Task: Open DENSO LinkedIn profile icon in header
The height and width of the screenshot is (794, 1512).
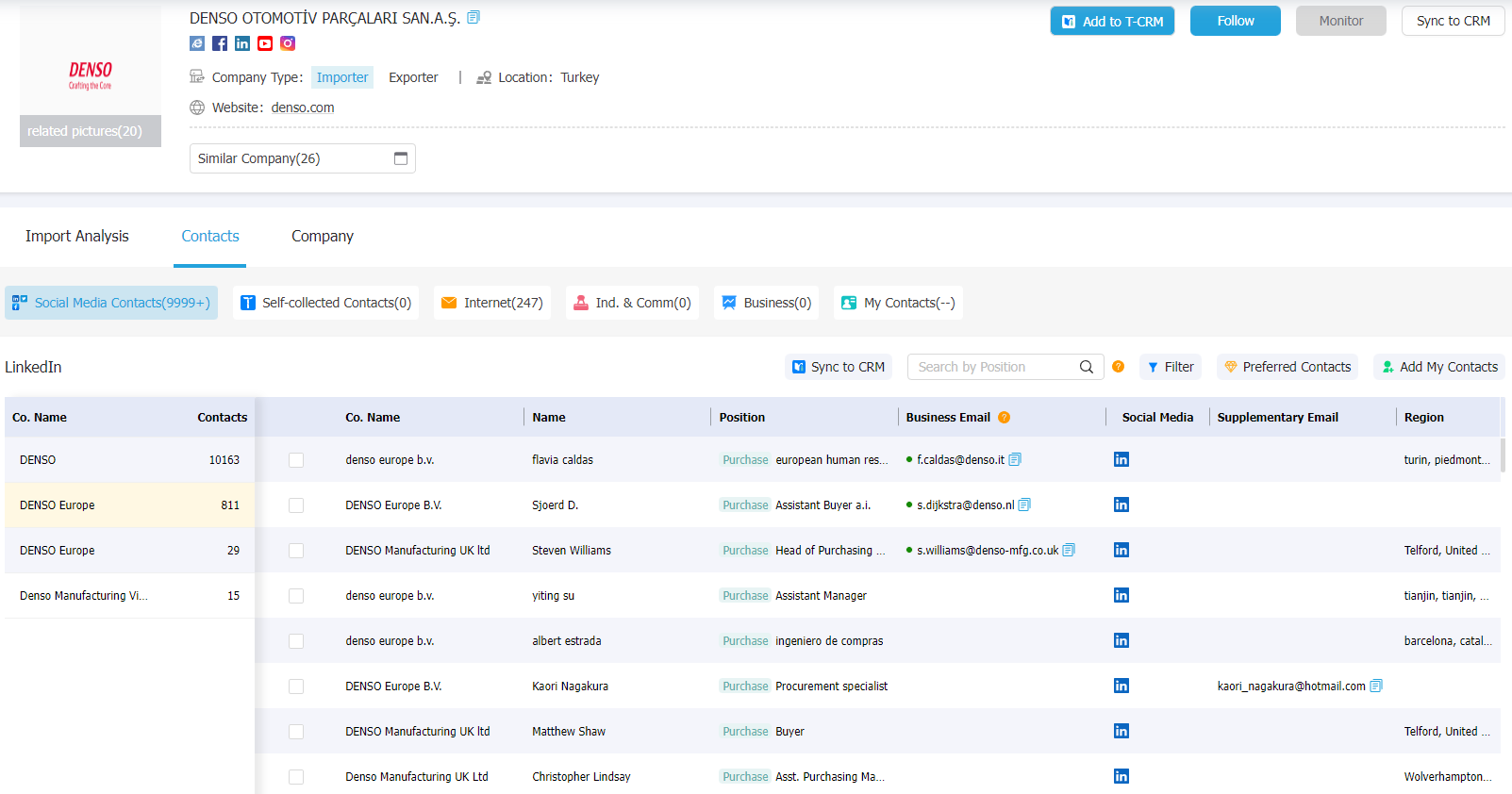Action: tap(242, 43)
